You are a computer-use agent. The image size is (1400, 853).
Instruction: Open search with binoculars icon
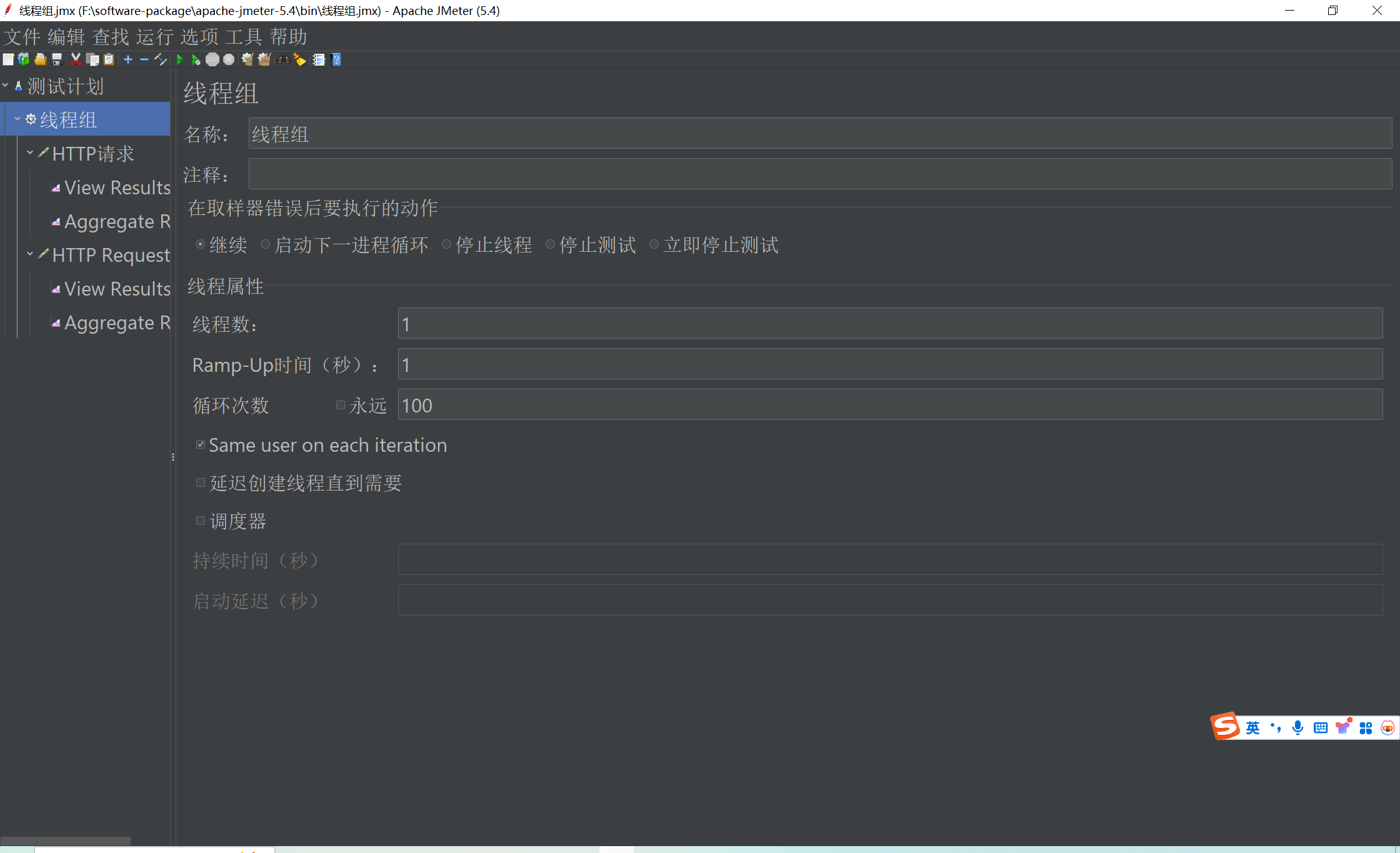pos(284,59)
